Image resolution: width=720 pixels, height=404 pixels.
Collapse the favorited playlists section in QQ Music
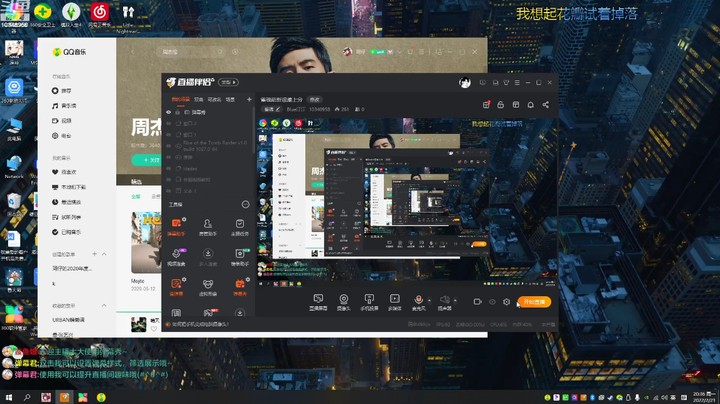coord(104,305)
